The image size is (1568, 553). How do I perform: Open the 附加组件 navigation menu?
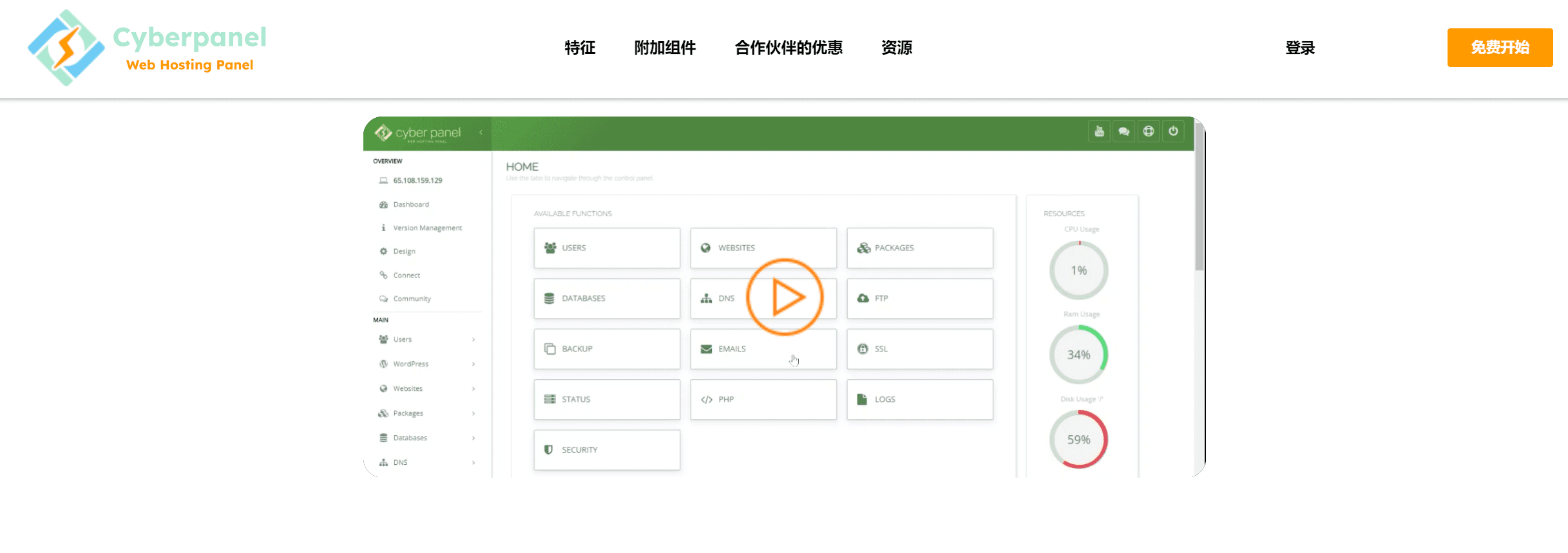click(665, 48)
